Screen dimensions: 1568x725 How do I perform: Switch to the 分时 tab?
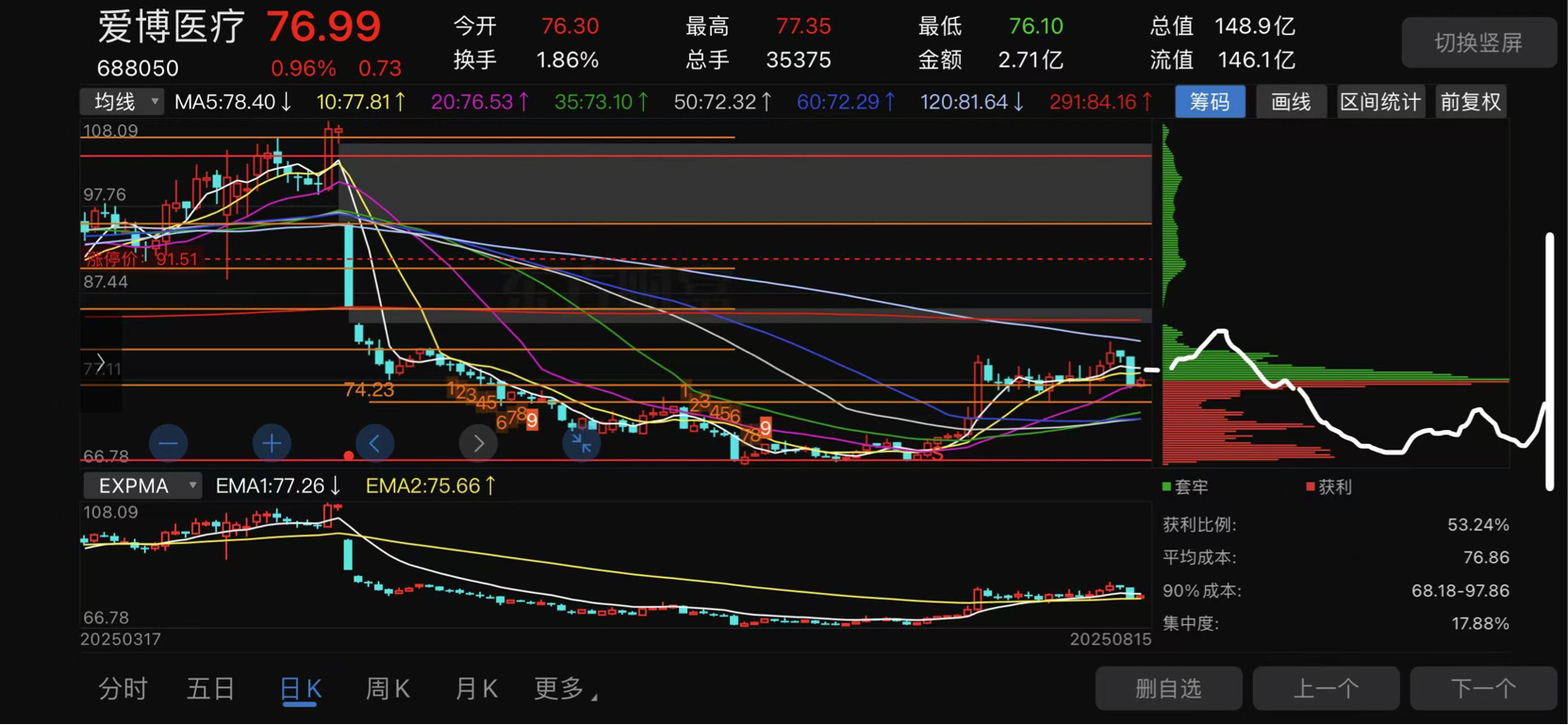(124, 689)
